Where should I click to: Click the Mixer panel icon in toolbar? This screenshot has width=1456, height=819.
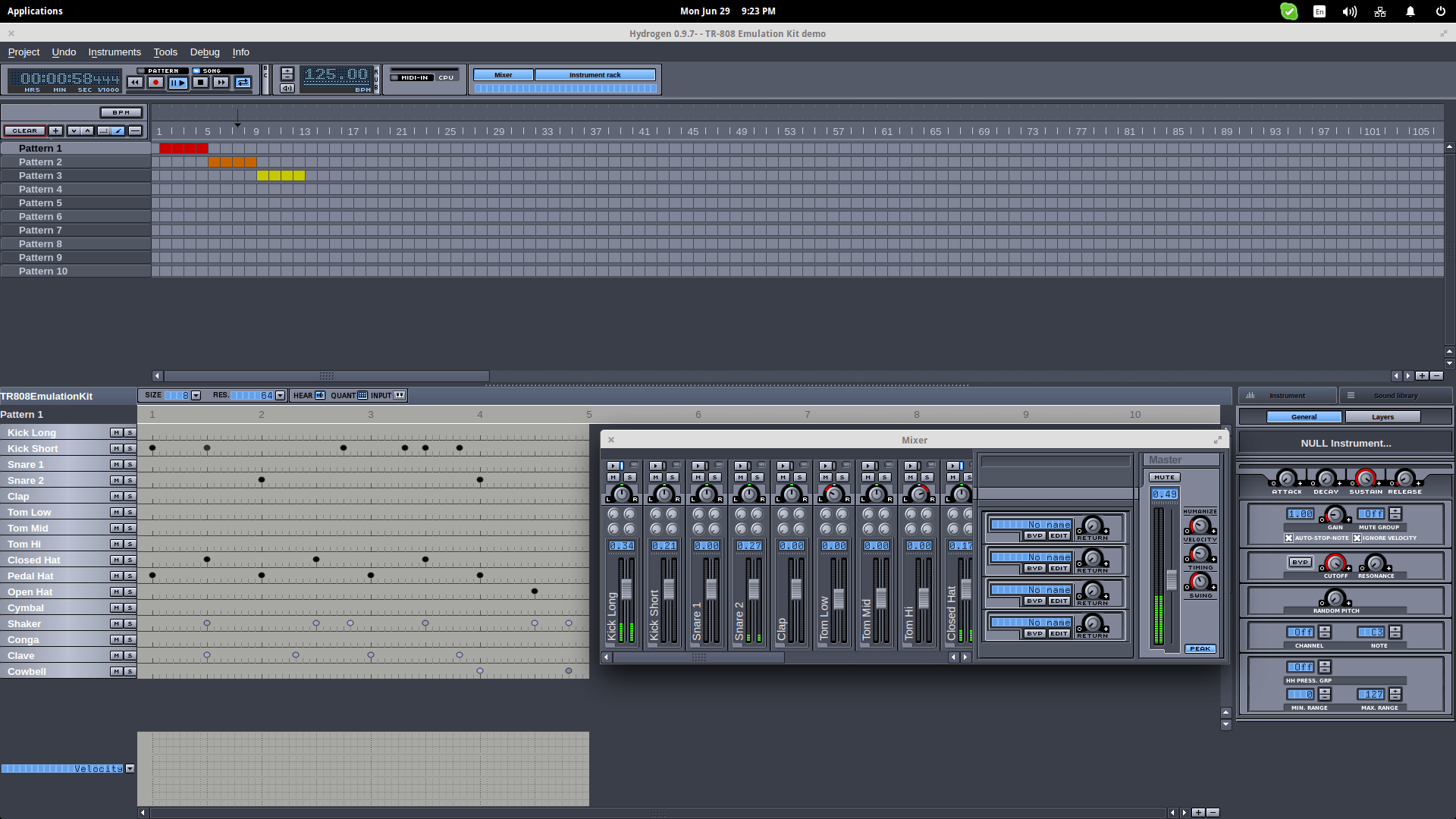coord(502,74)
